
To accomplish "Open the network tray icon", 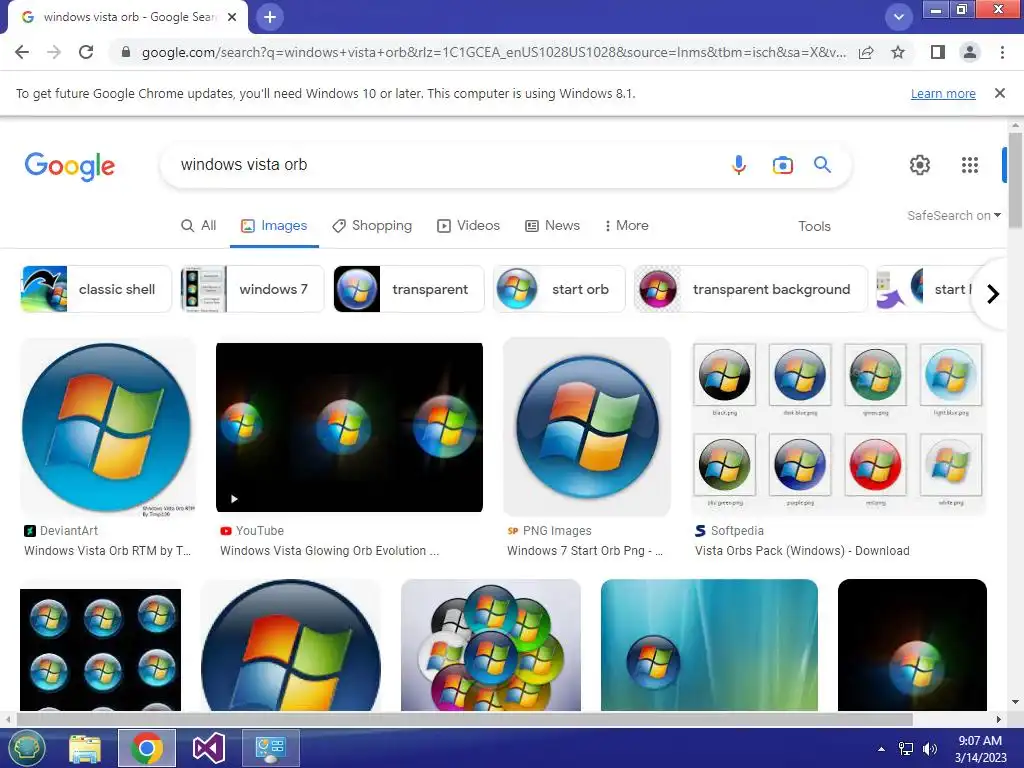I will [x=906, y=749].
